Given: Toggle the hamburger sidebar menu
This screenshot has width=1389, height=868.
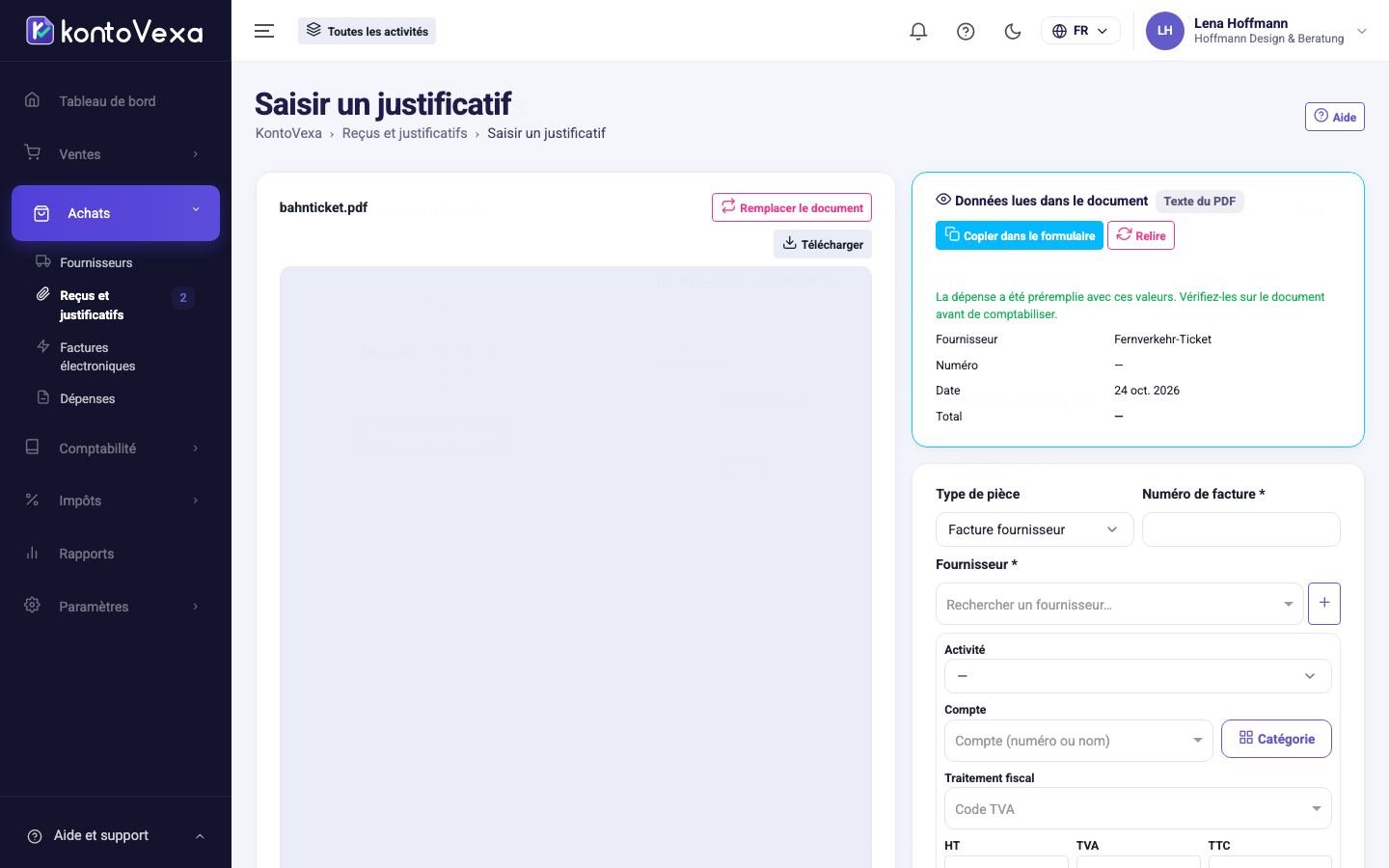Looking at the screenshot, I should (x=264, y=31).
